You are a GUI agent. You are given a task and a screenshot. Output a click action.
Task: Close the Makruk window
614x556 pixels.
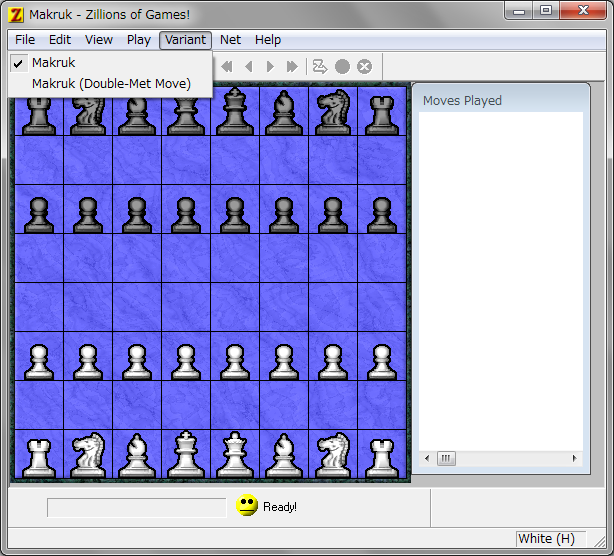point(583,11)
